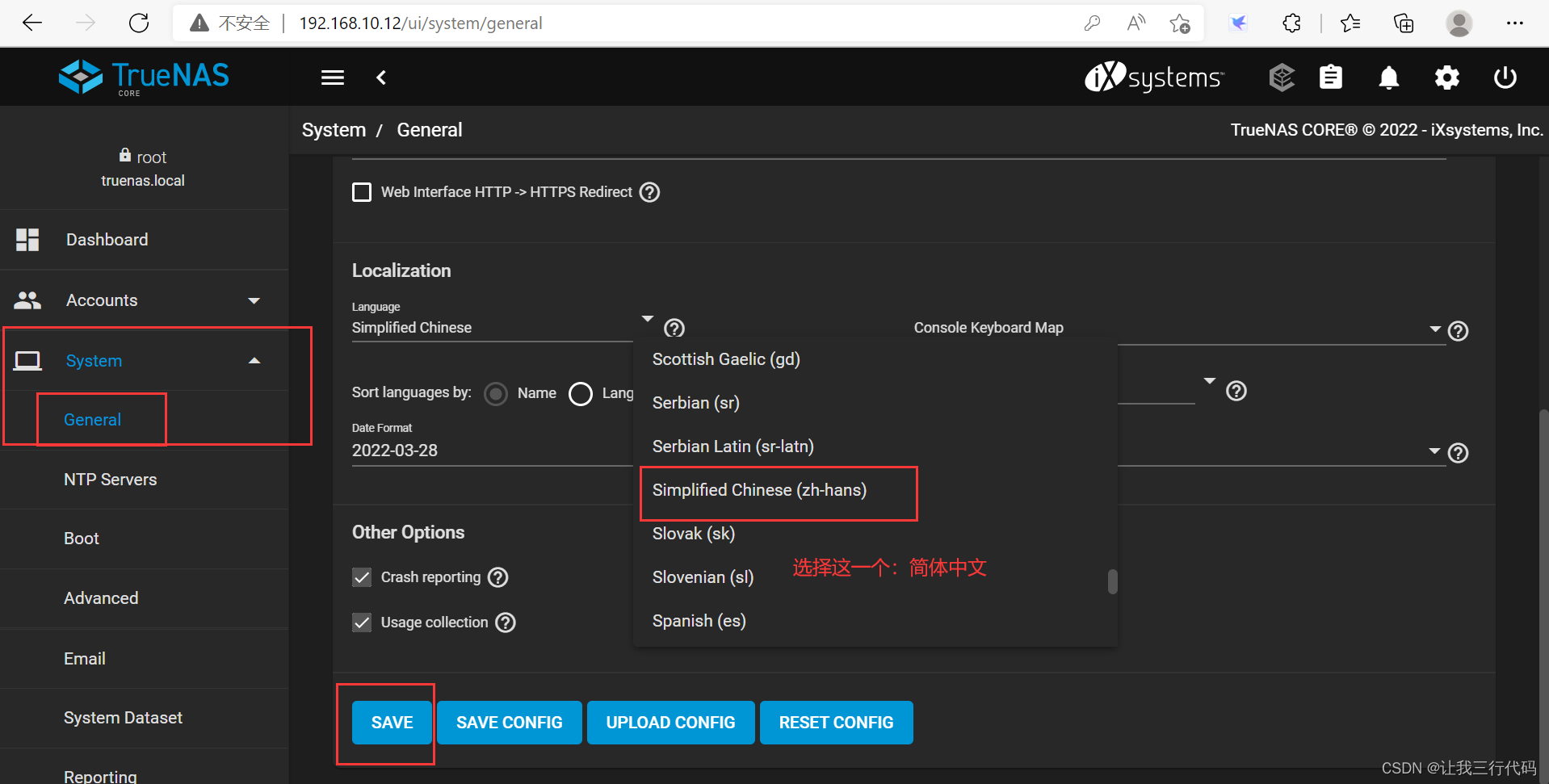Image resolution: width=1549 pixels, height=784 pixels.
Task: Choose Slovak (sk) language
Action: point(875,534)
